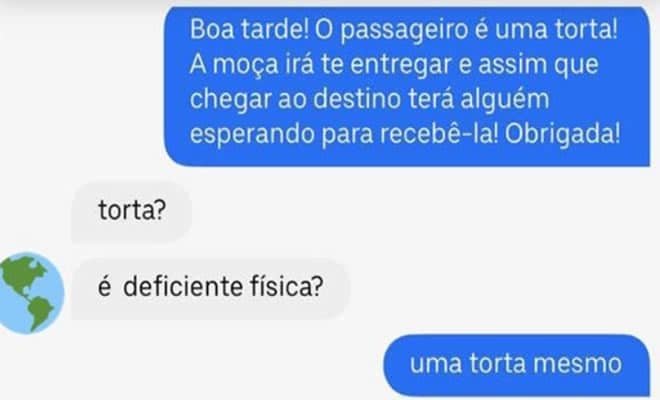Select the long blue message starting 'Boa tarde!'
660x400 pixels.
pyautogui.click(x=407, y=86)
